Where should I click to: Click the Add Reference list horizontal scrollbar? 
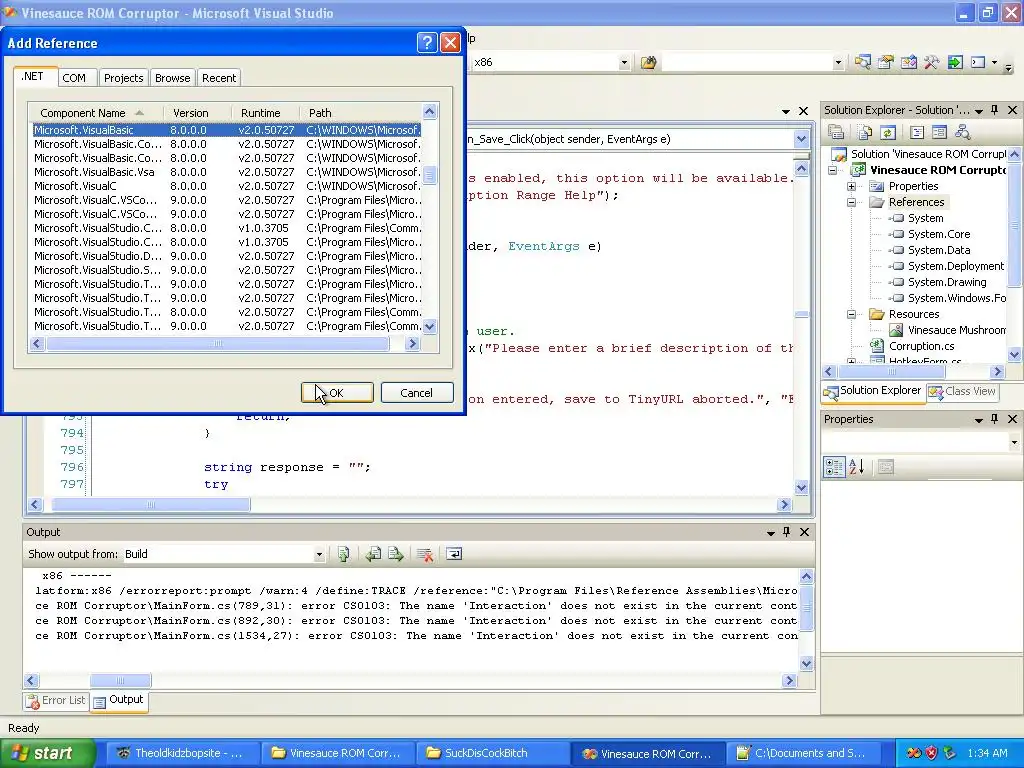coord(218,344)
